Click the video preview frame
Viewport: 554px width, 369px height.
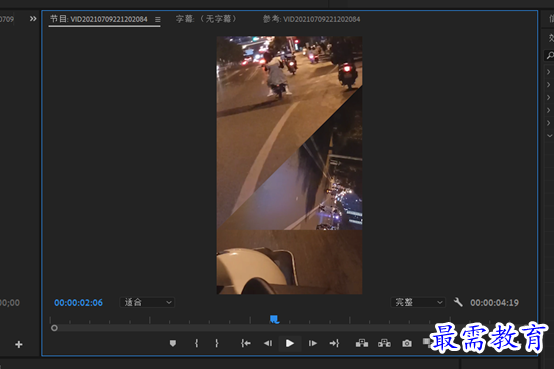pos(289,165)
